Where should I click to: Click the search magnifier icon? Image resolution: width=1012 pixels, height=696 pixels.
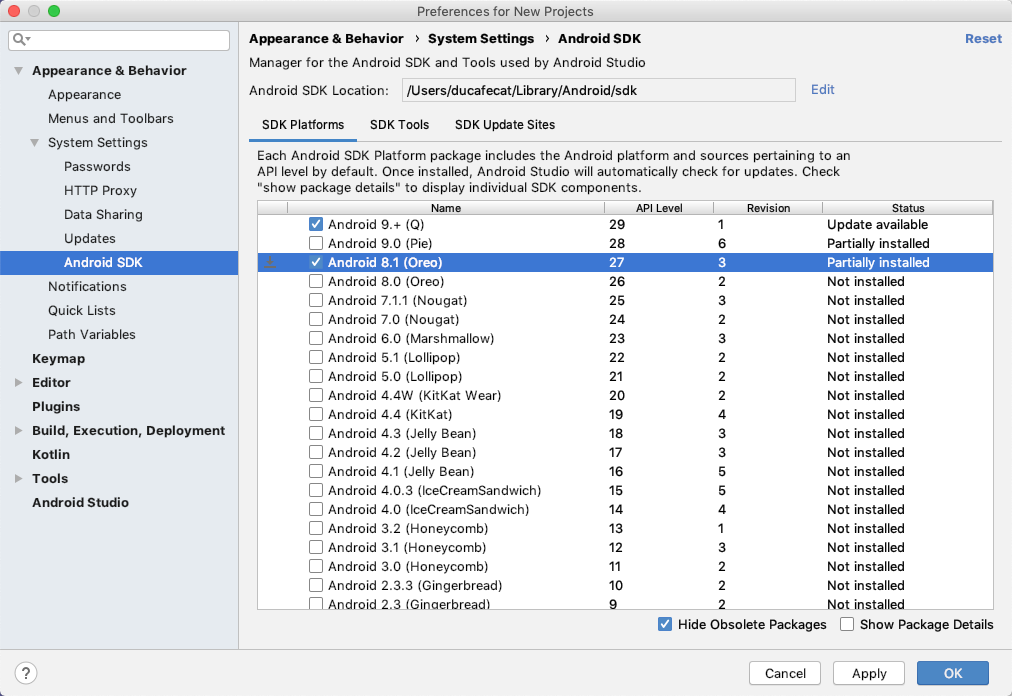(21, 40)
